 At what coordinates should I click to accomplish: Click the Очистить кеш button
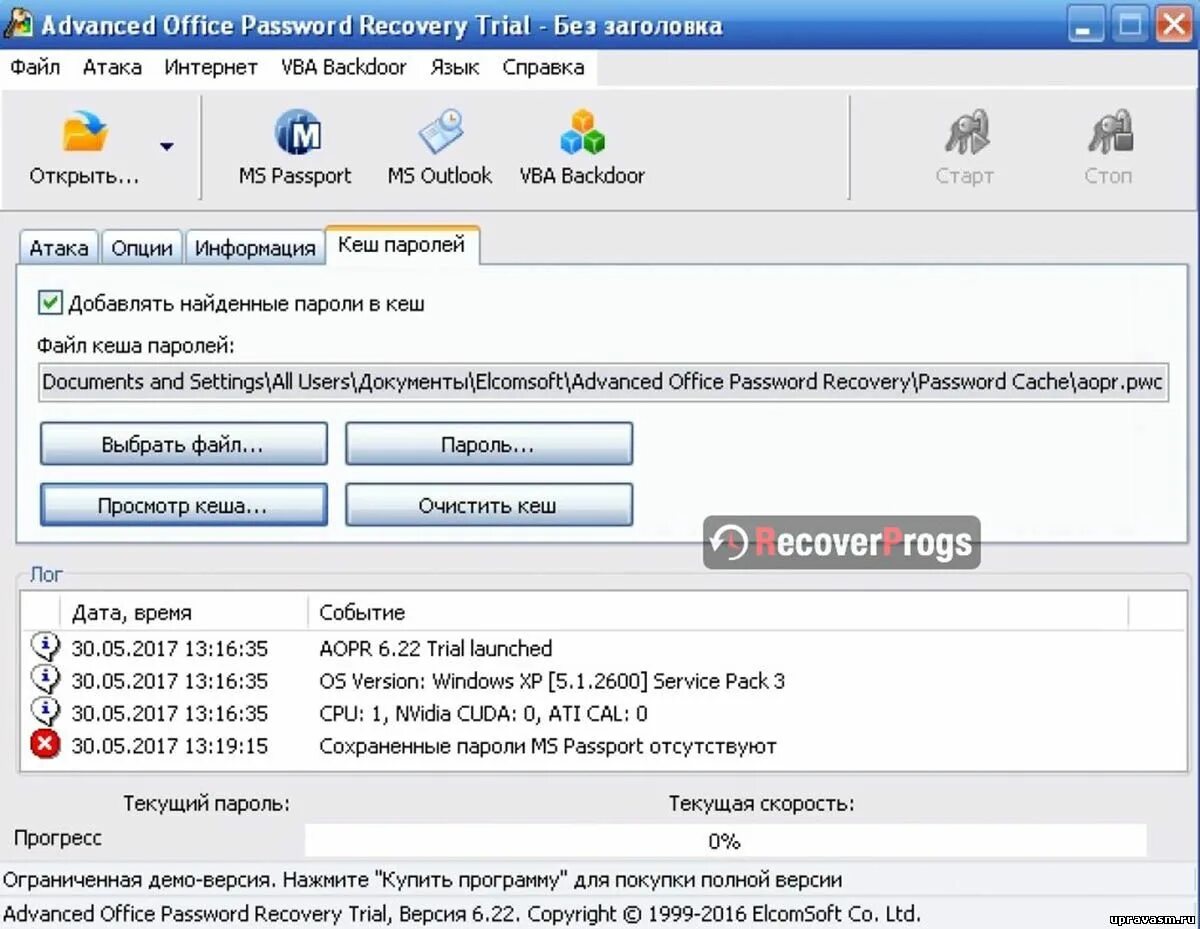click(x=489, y=505)
